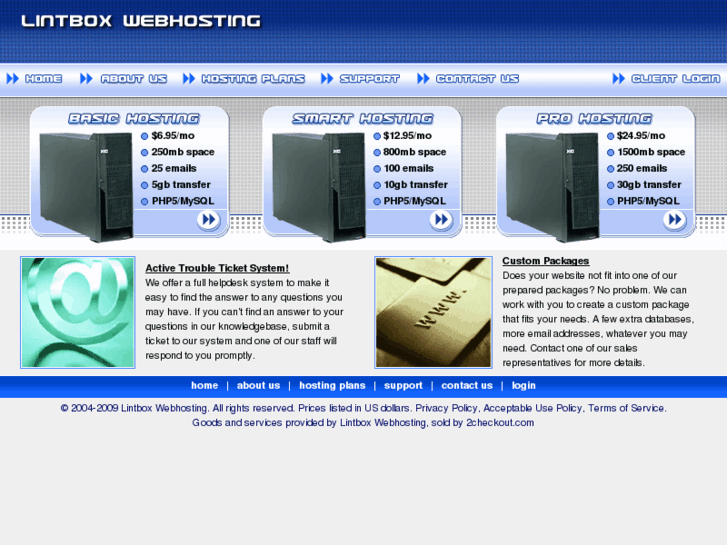The image size is (727, 545).
Task: Click PHP5/MySQL text in the Pro Hosting card
Action: 648,201
